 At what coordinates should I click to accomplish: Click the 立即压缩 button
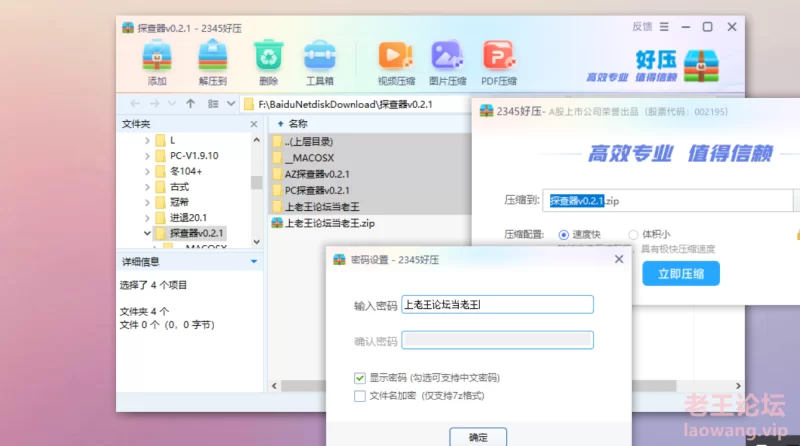(x=681, y=274)
